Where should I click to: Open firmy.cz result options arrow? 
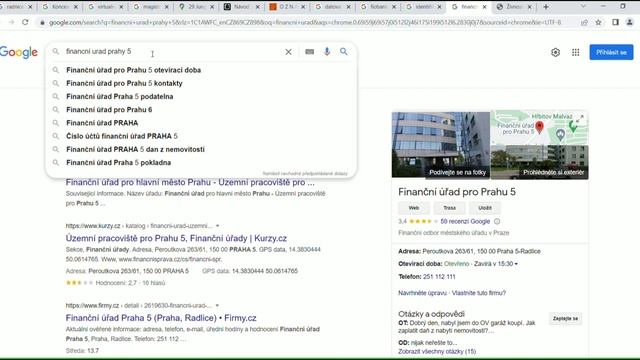click(217, 305)
